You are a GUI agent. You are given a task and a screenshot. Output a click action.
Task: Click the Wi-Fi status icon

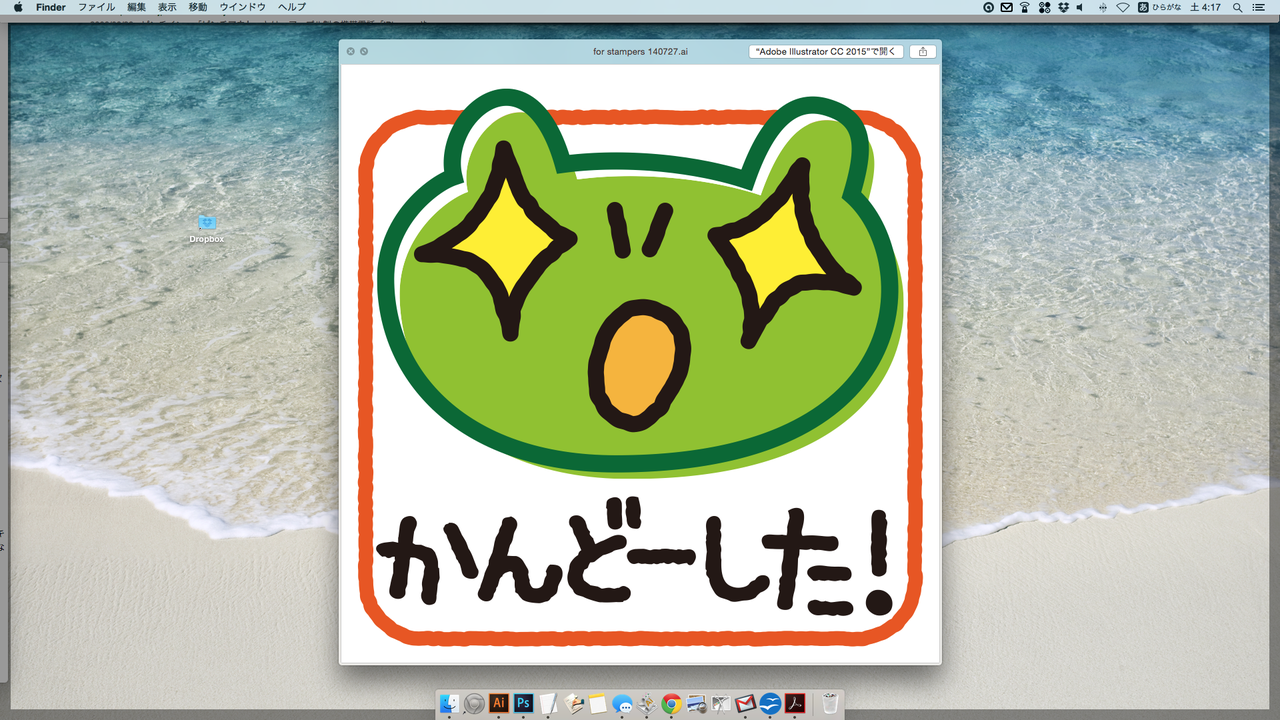[1122, 7]
